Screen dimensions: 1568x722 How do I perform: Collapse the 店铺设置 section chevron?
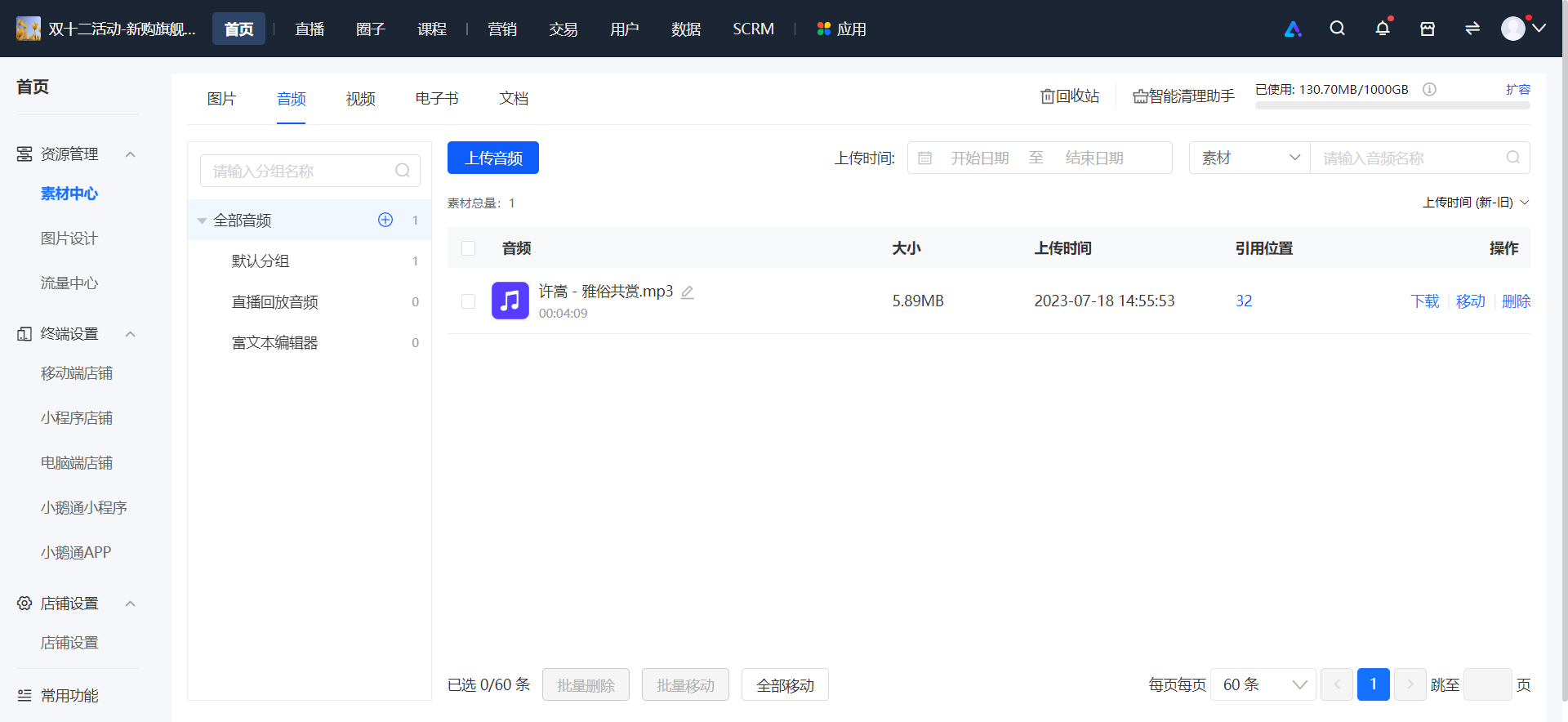click(130, 604)
